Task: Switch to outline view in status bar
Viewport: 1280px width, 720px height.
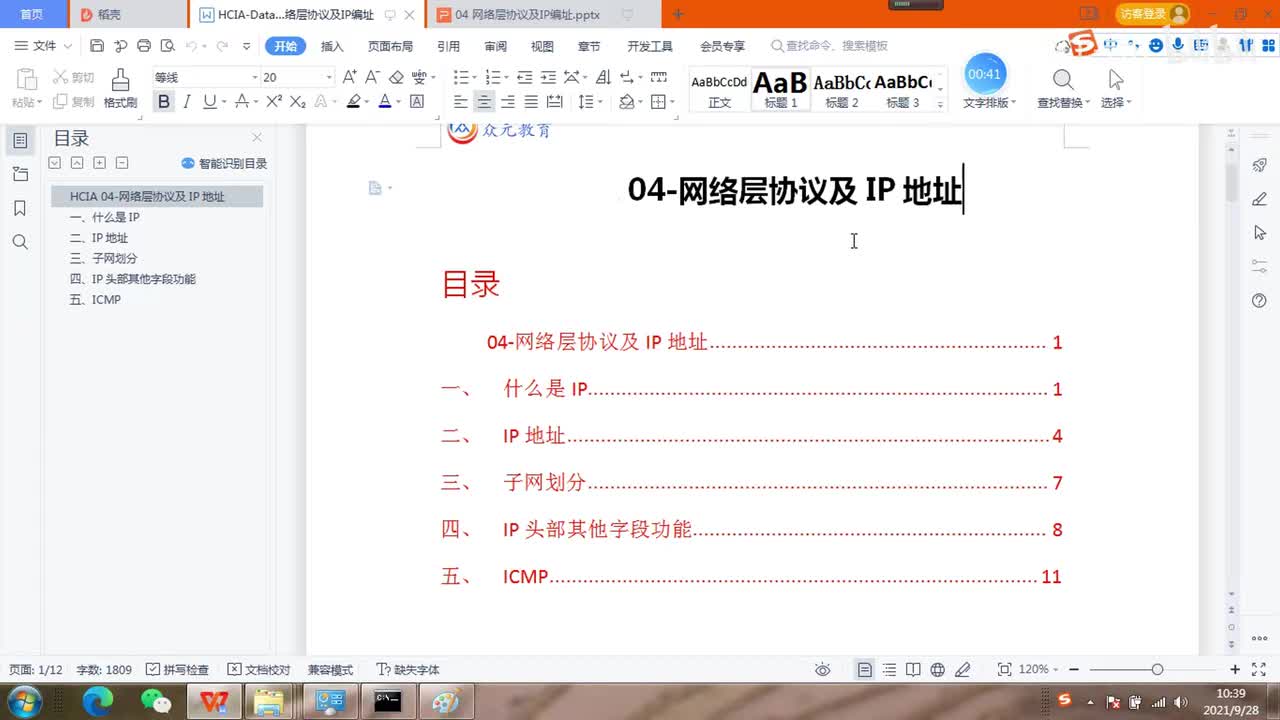Action: pyautogui.click(x=888, y=670)
